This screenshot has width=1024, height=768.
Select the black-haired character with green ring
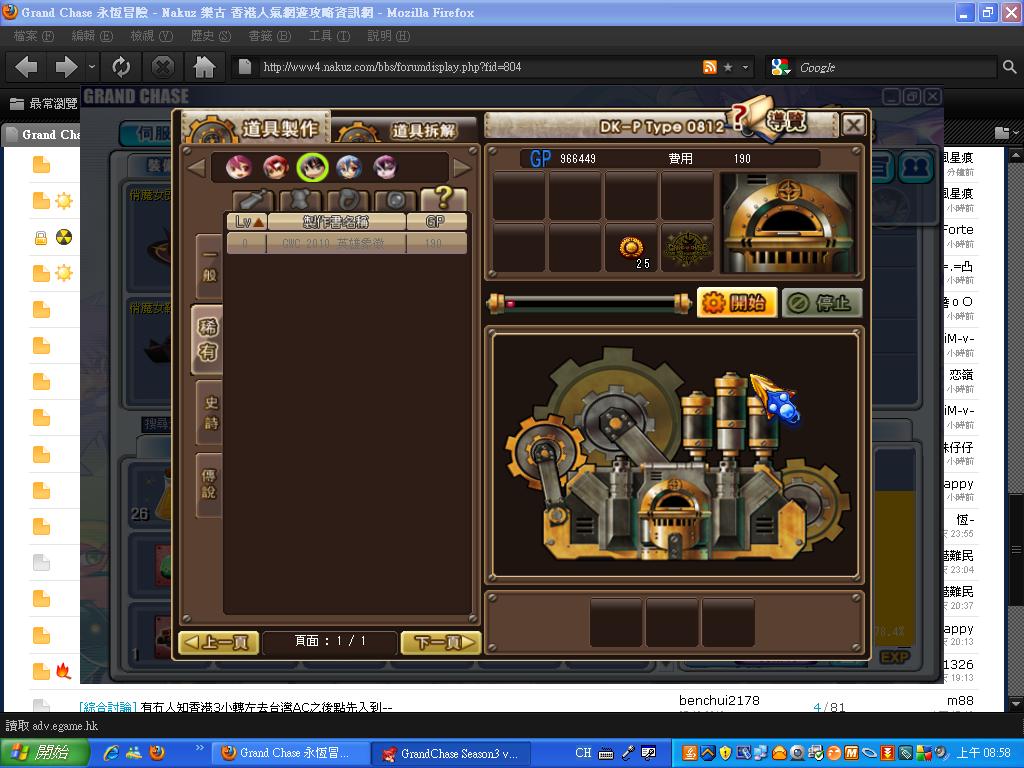coord(312,167)
